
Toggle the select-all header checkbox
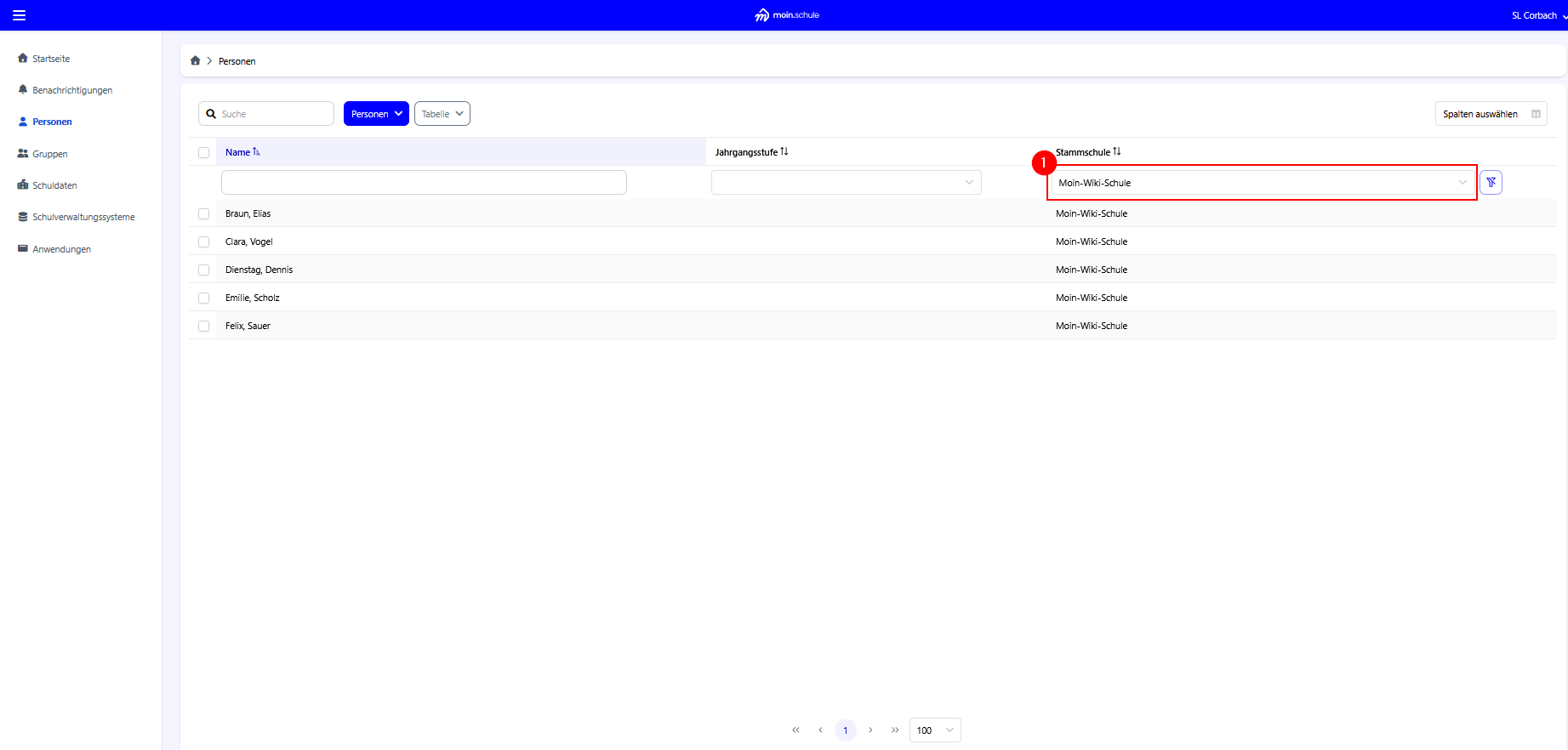203,153
